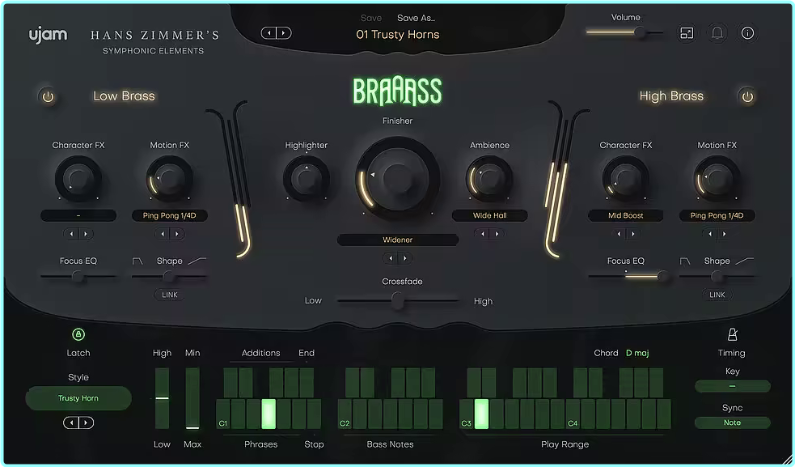
Task: Select previous preset arrow beside 01 Trusty Horns
Action: (269, 33)
